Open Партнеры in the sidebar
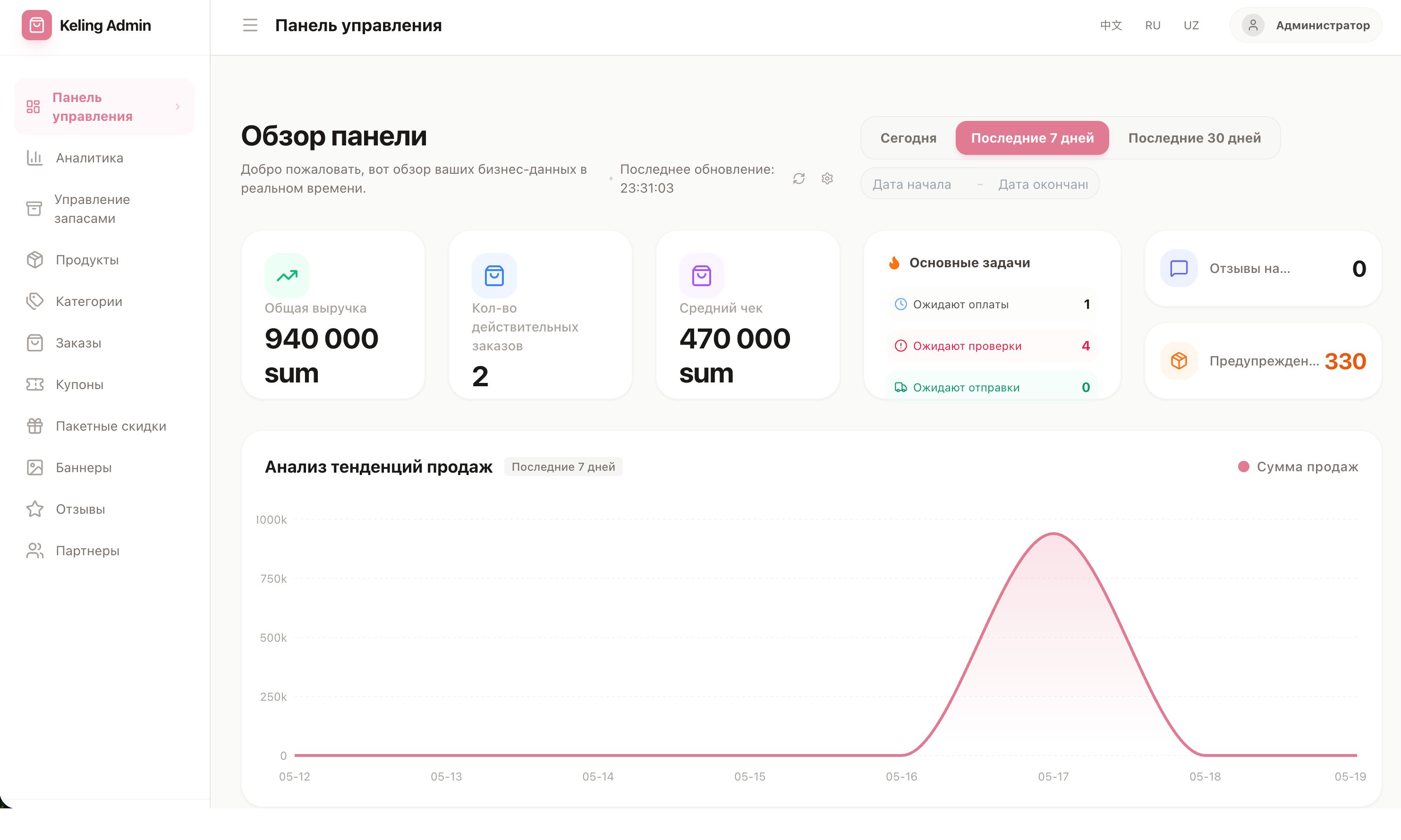Image resolution: width=1401 pixels, height=840 pixels. [105, 551]
